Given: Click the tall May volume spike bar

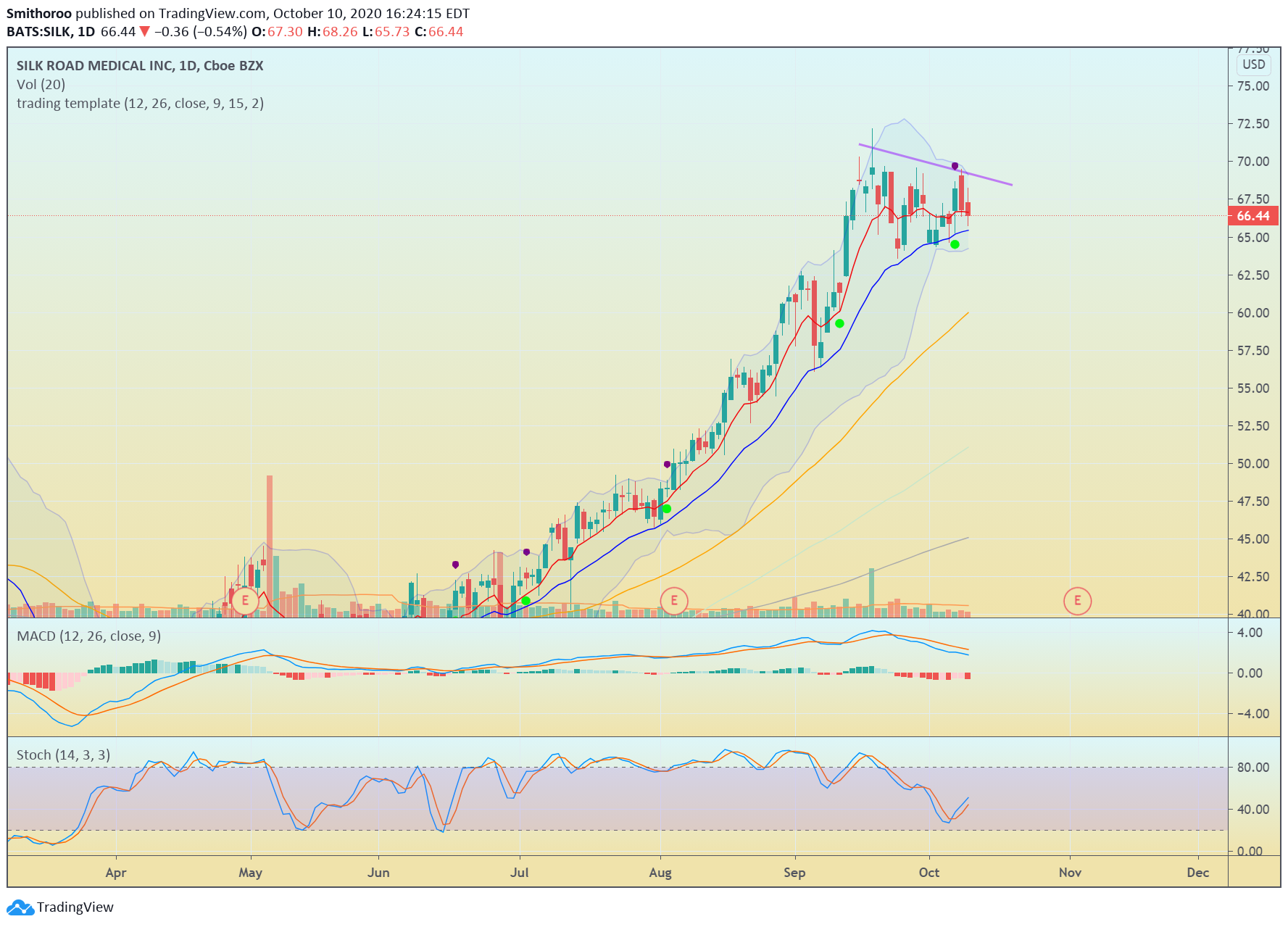Looking at the screenshot, I should click(270, 546).
